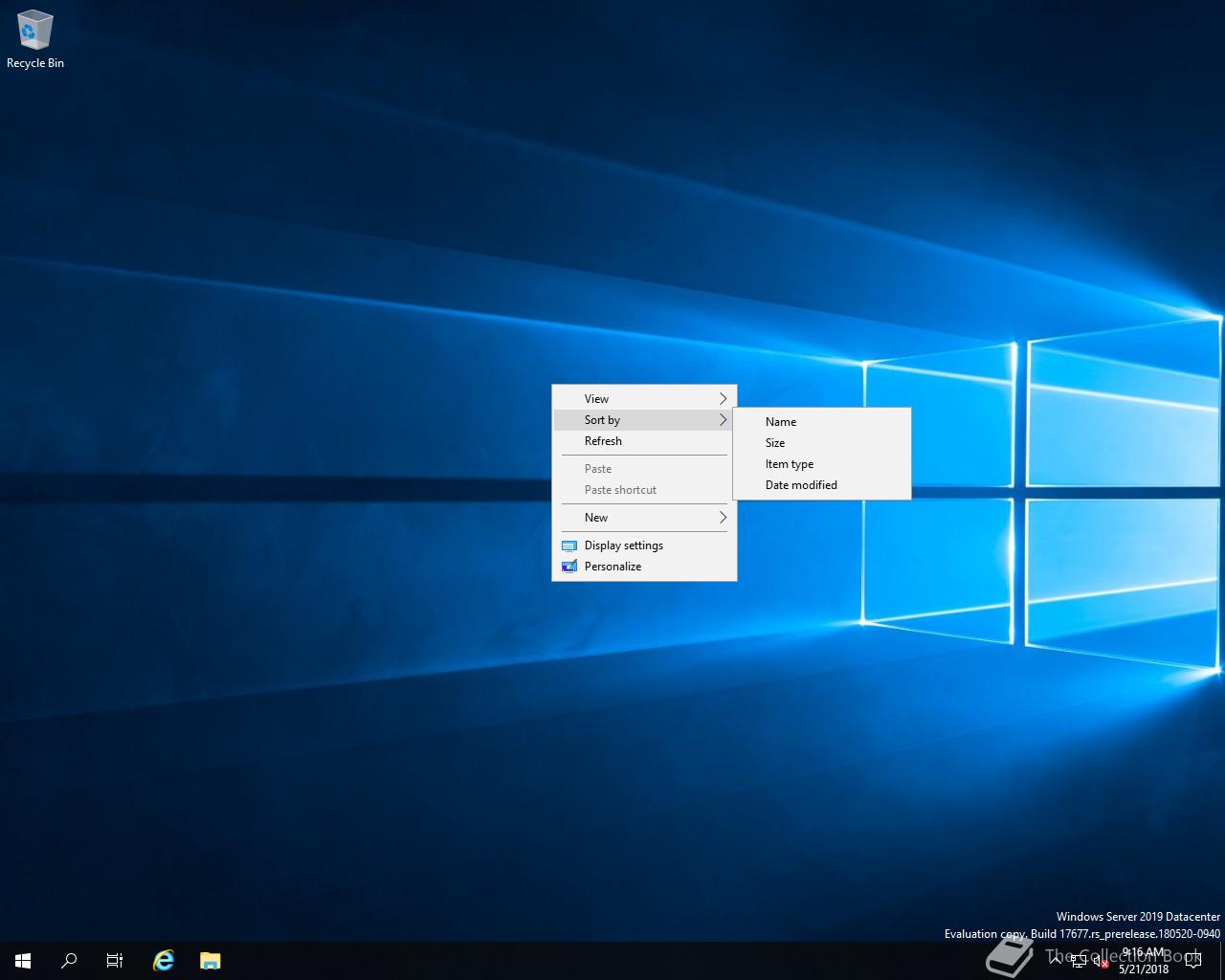
Task: Sort desktop icons by Name
Action: point(821,421)
